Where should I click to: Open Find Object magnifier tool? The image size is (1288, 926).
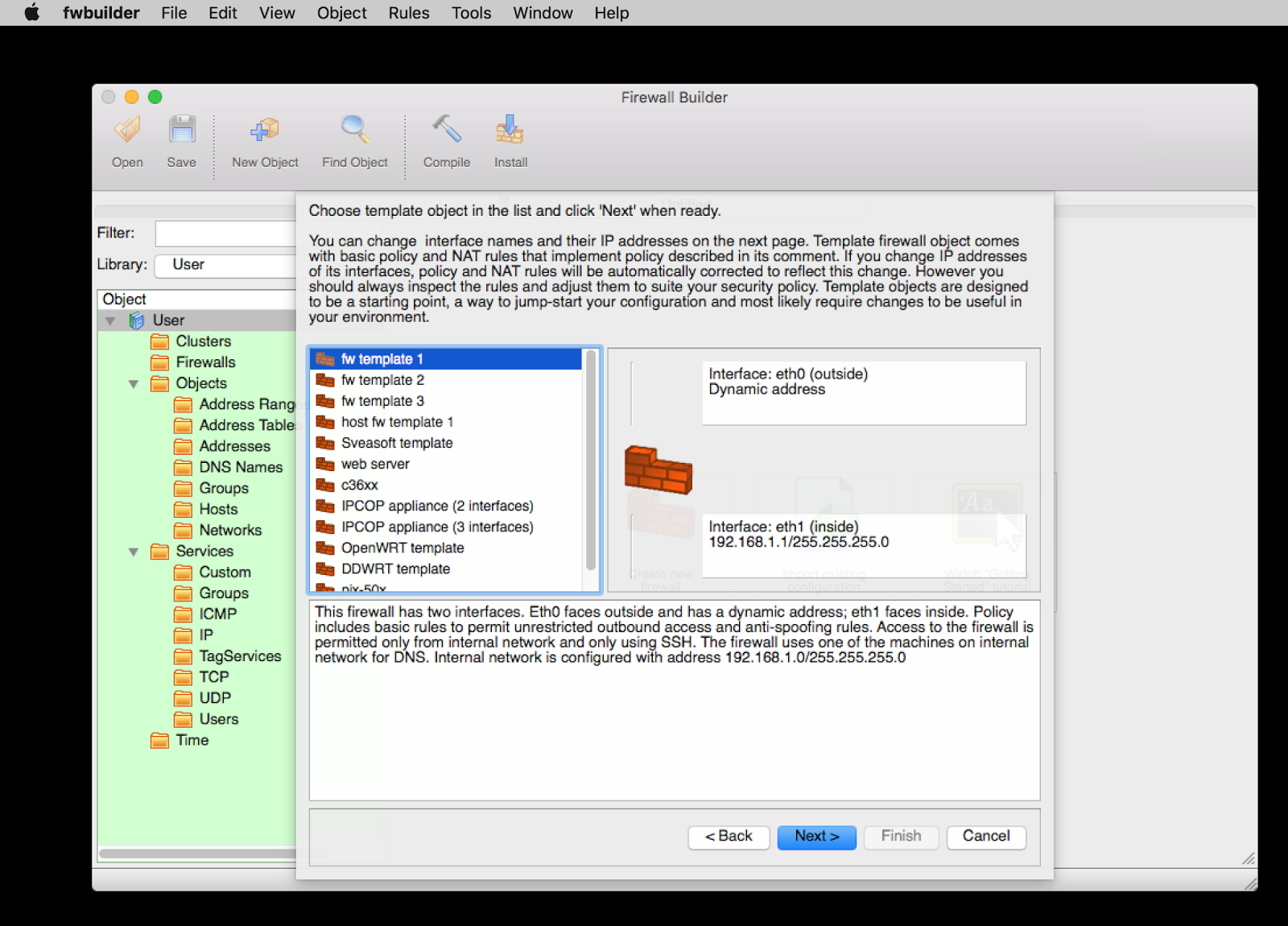[x=354, y=130]
